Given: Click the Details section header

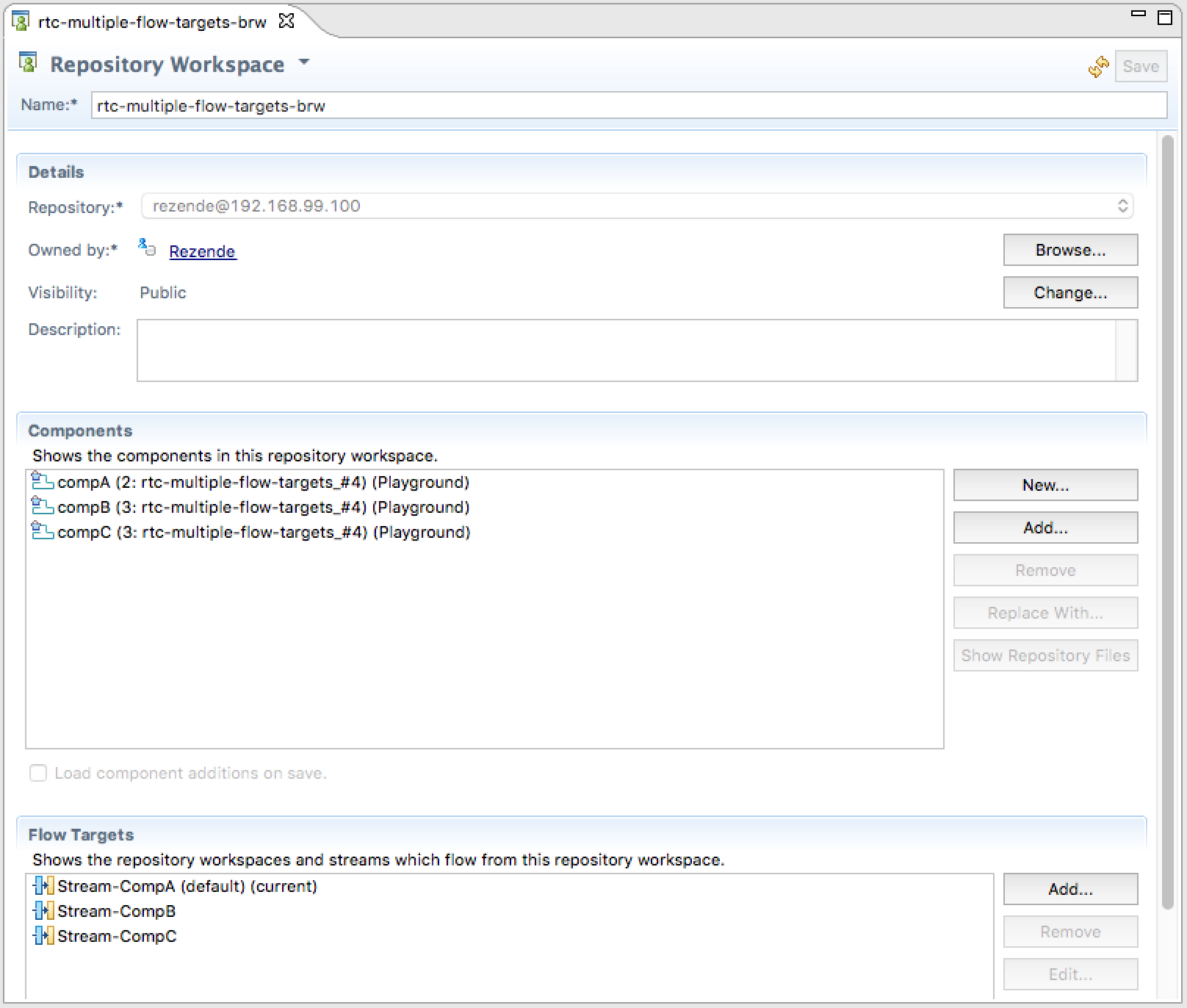Looking at the screenshot, I should pyautogui.click(x=56, y=172).
